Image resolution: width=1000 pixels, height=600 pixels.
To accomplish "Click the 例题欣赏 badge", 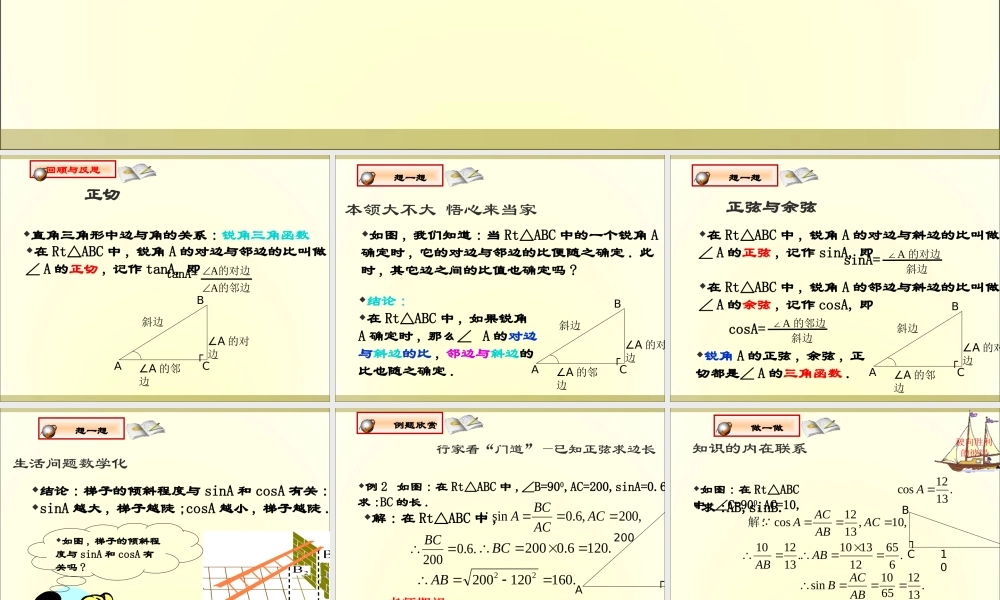I will pos(400,423).
